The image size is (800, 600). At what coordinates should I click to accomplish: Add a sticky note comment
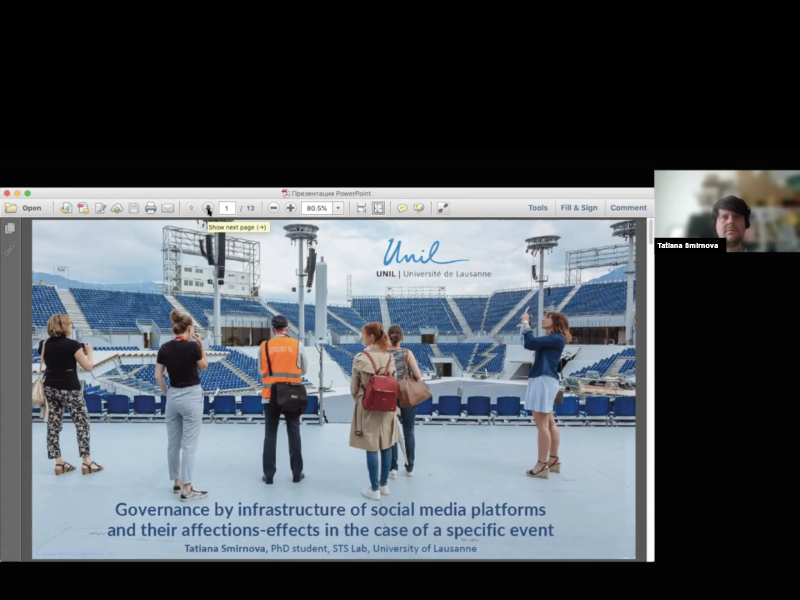point(402,208)
